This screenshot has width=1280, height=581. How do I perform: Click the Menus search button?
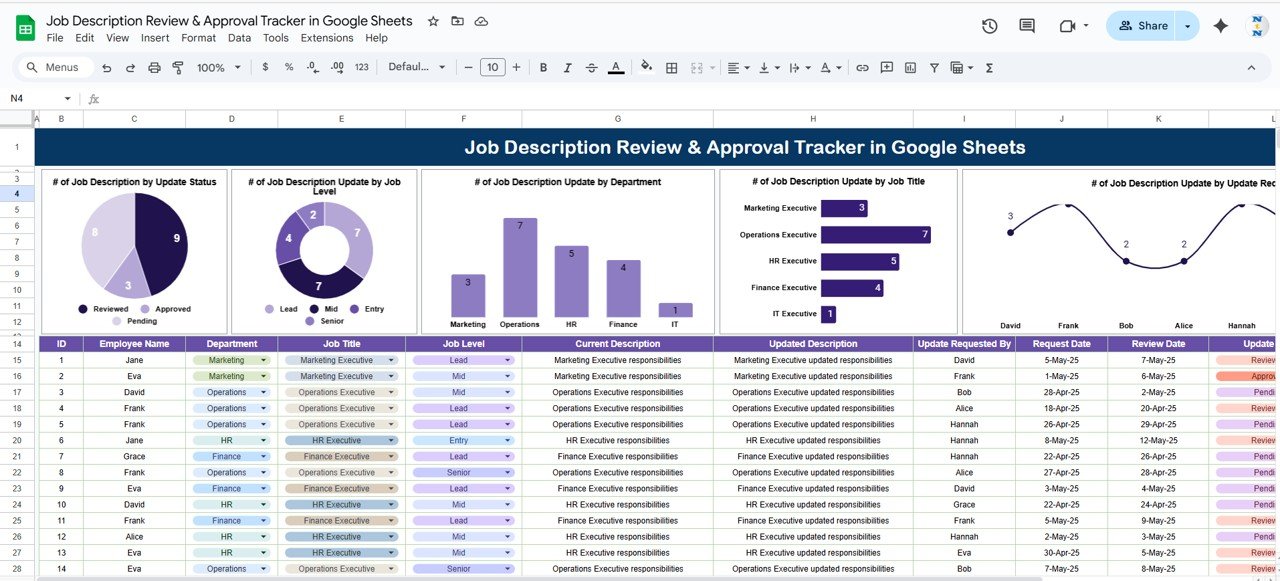[54, 68]
